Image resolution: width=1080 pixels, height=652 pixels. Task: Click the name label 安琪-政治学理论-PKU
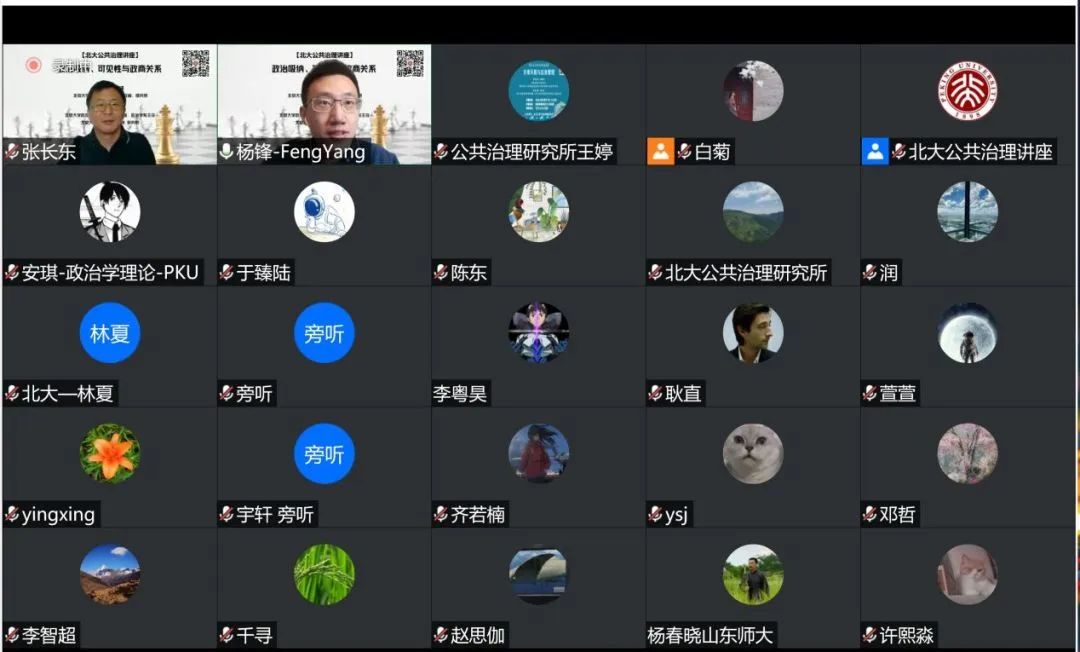pyautogui.click(x=110, y=273)
